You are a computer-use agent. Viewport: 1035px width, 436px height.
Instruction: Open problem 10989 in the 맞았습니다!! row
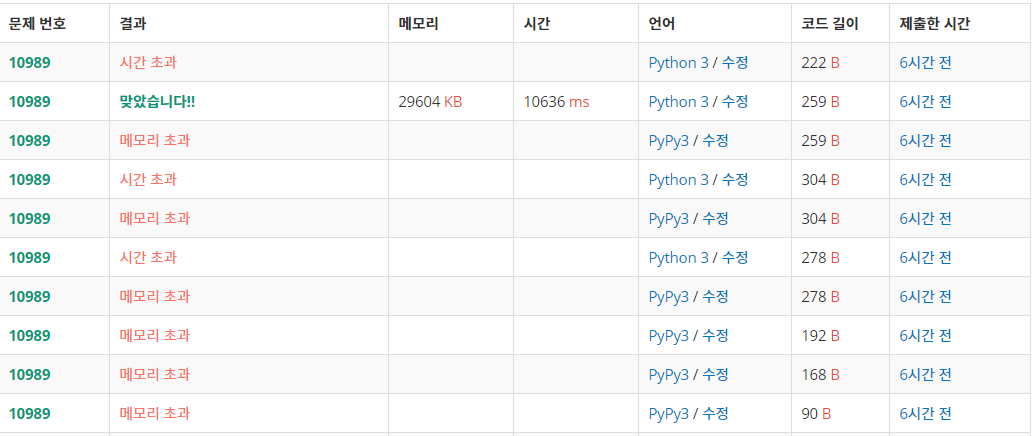[30, 102]
